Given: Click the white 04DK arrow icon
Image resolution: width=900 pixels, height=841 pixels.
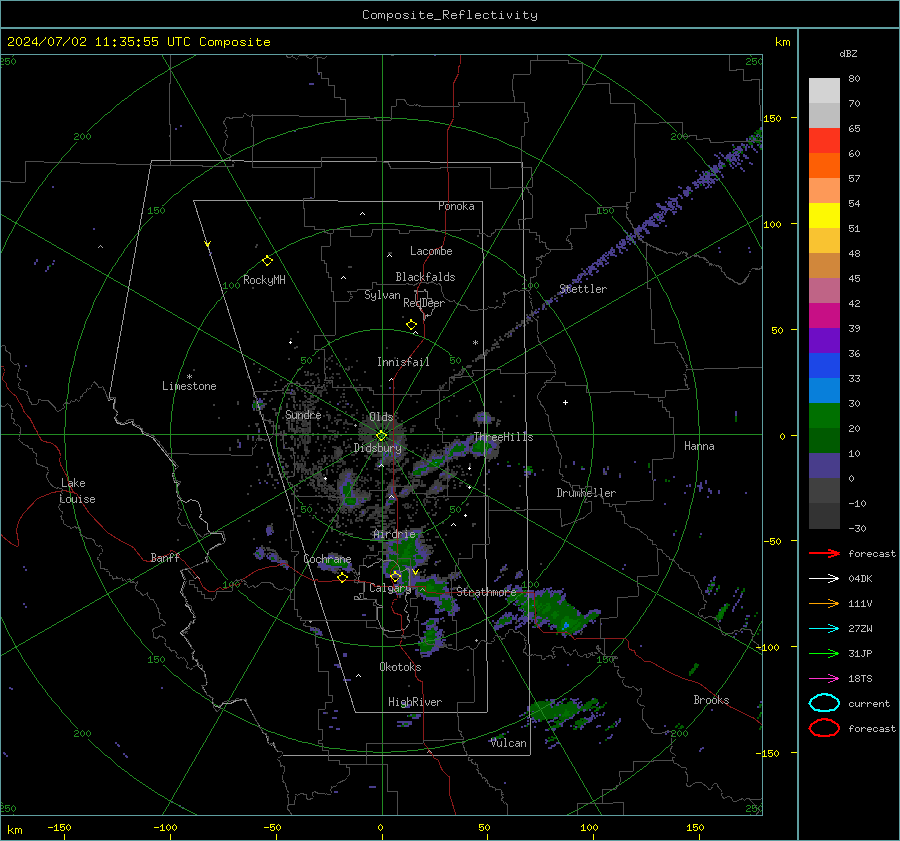Looking at the screenshot, I should [x=824, y=578].
